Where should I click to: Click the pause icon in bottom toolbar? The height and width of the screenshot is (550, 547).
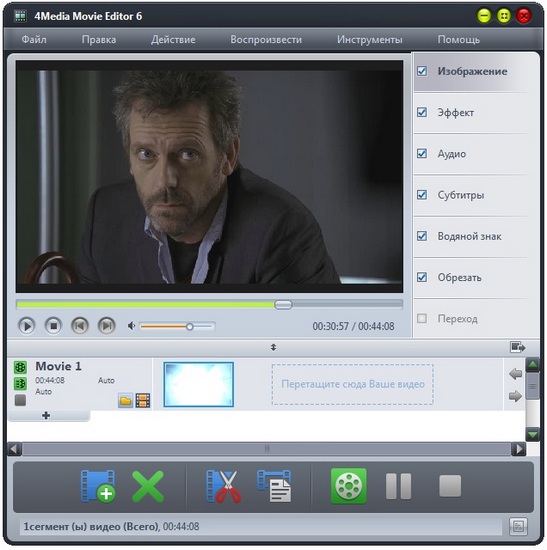(398, 486)
